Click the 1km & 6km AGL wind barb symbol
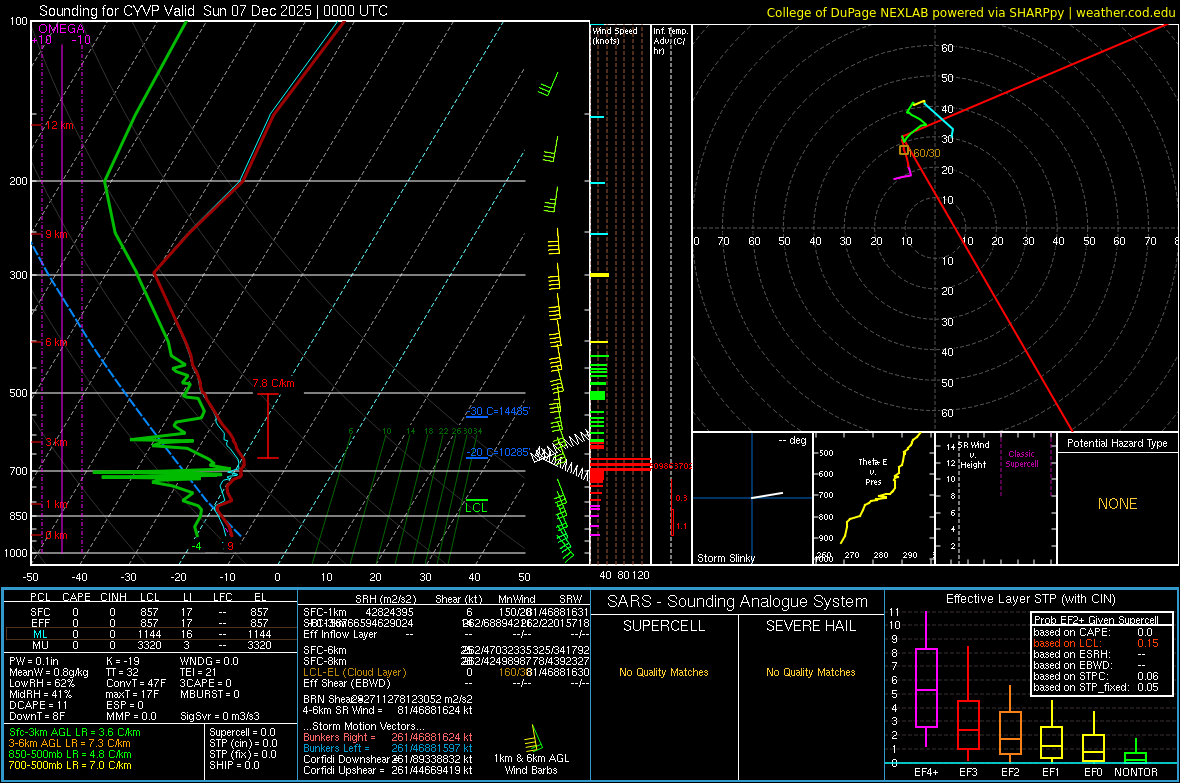This screenshot has width=1180, height=783. tap(533, 739)
